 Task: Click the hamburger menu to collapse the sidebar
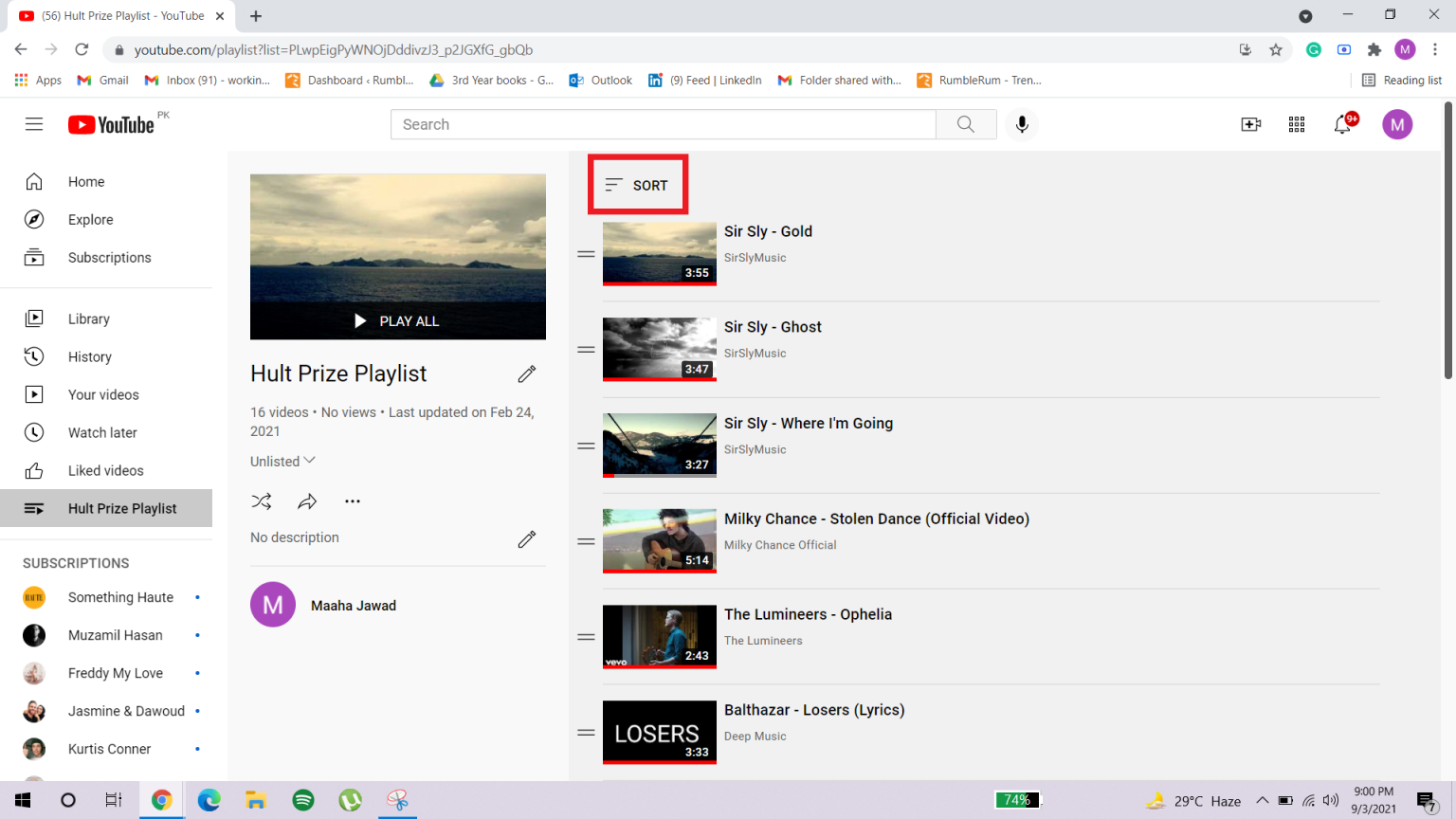34,123
